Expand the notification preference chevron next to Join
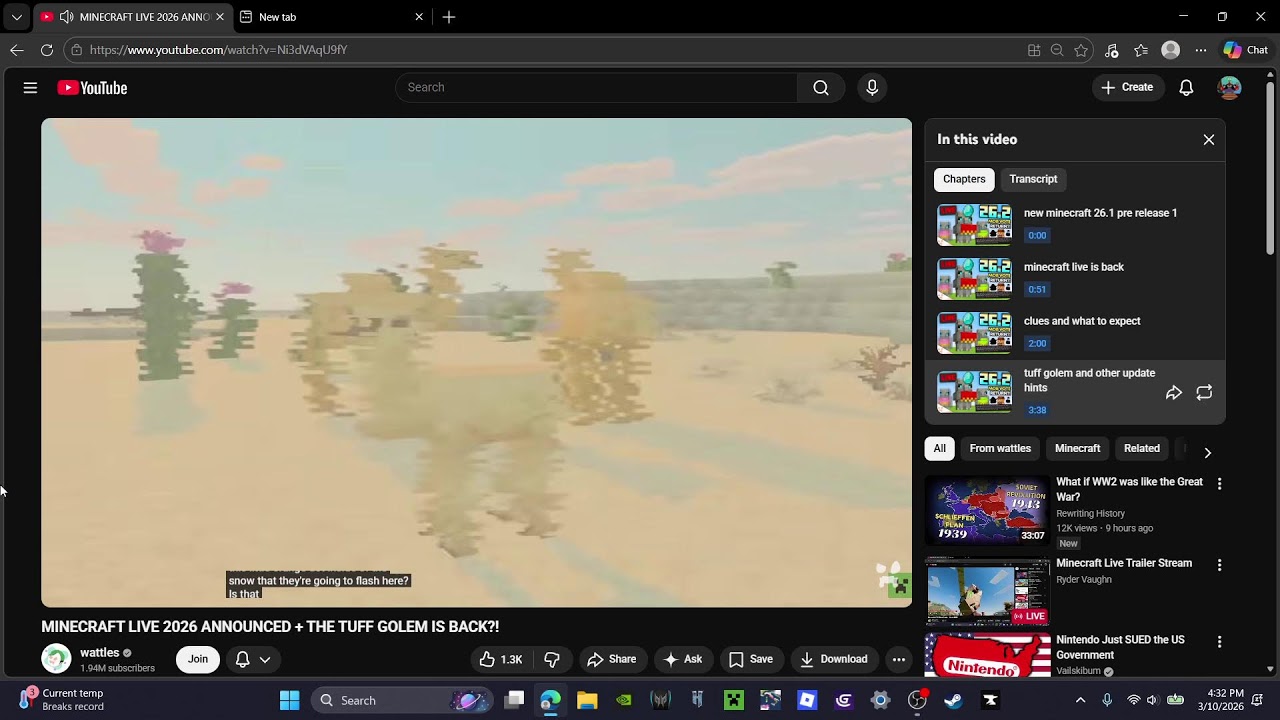This screenshot has height=720, width=1280. pyautogui.click(x=265, y=659)
